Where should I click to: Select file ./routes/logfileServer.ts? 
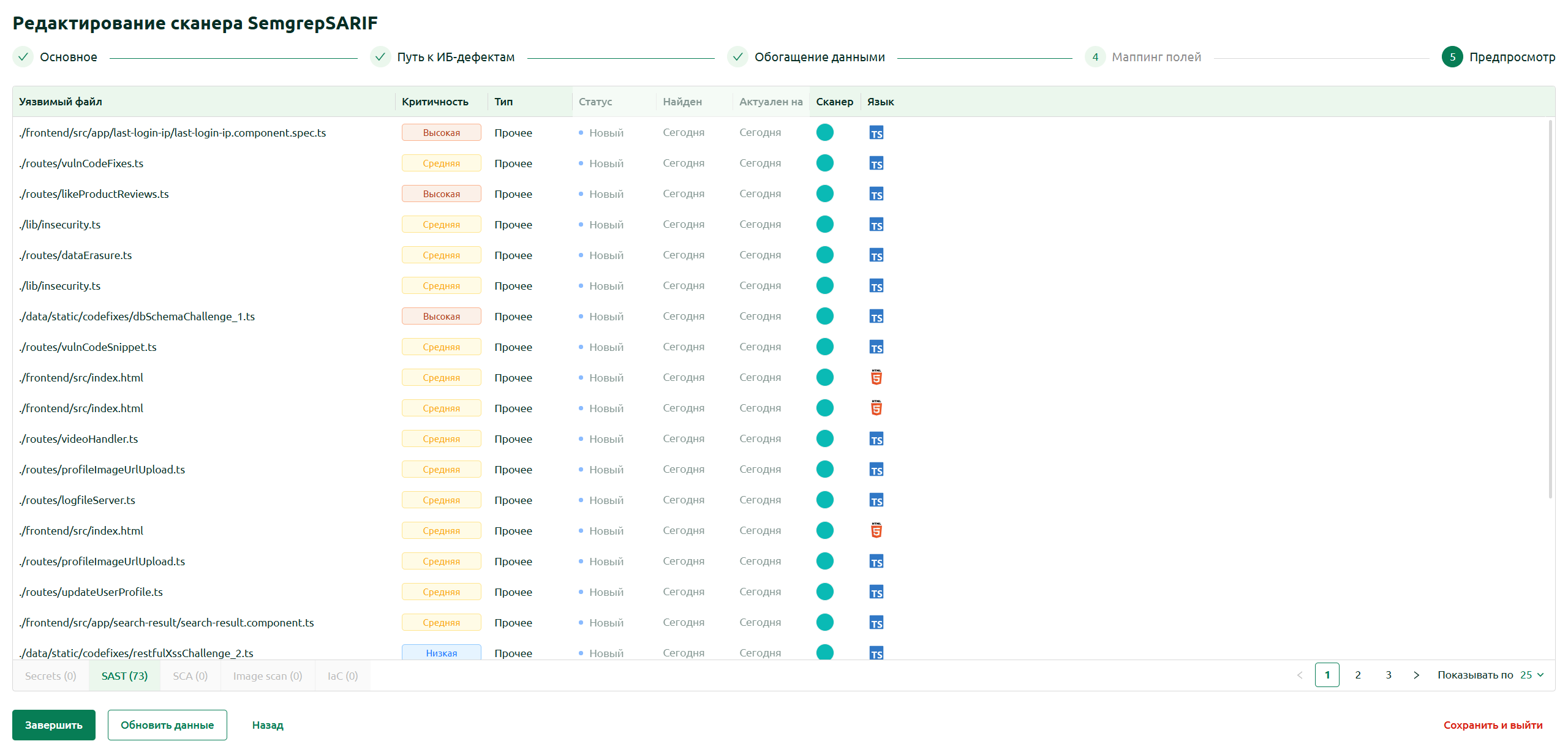pyautogui.click(x=77, y=500)
